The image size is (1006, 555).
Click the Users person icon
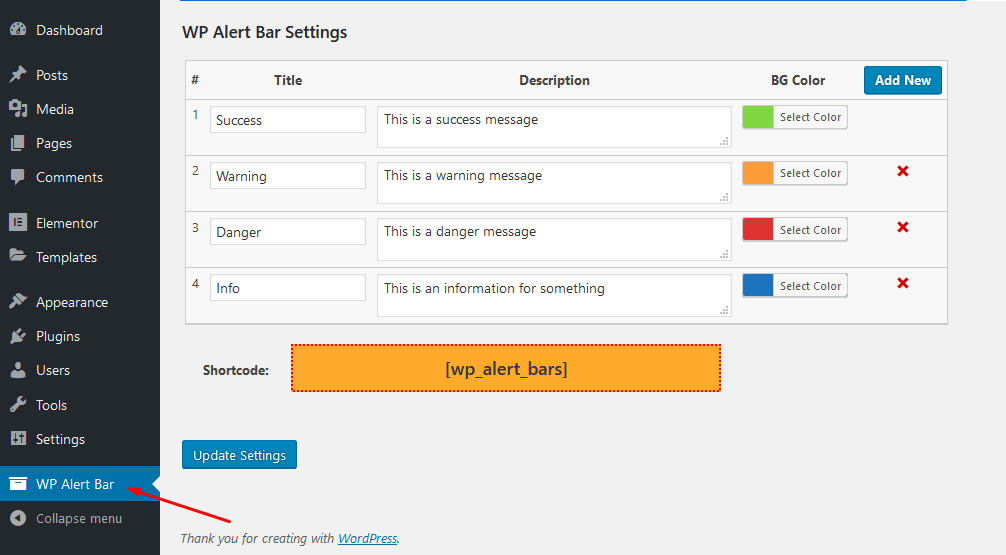[x=18, y=370]
